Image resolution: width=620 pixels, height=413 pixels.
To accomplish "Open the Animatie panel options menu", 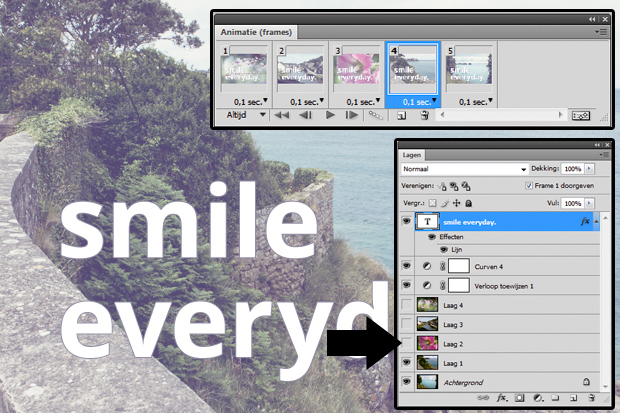I will (601, 32).
